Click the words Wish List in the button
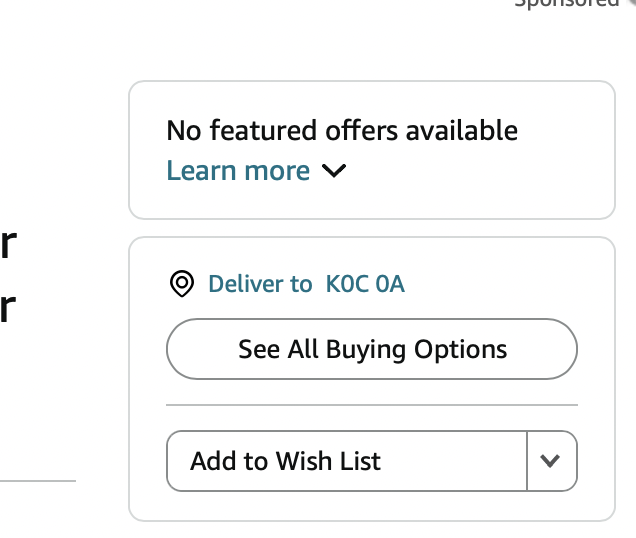 pyautogui.click(x=328, y=461)
